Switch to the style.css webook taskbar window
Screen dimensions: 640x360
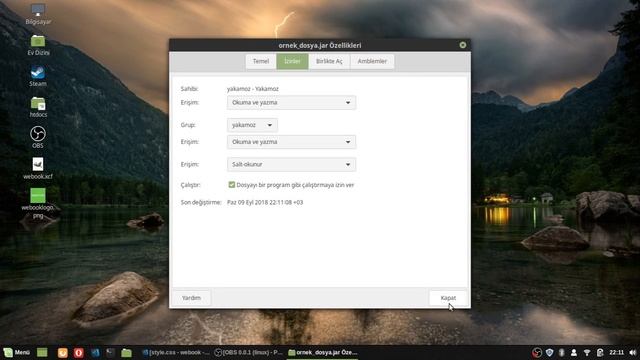tap(176, 352)
